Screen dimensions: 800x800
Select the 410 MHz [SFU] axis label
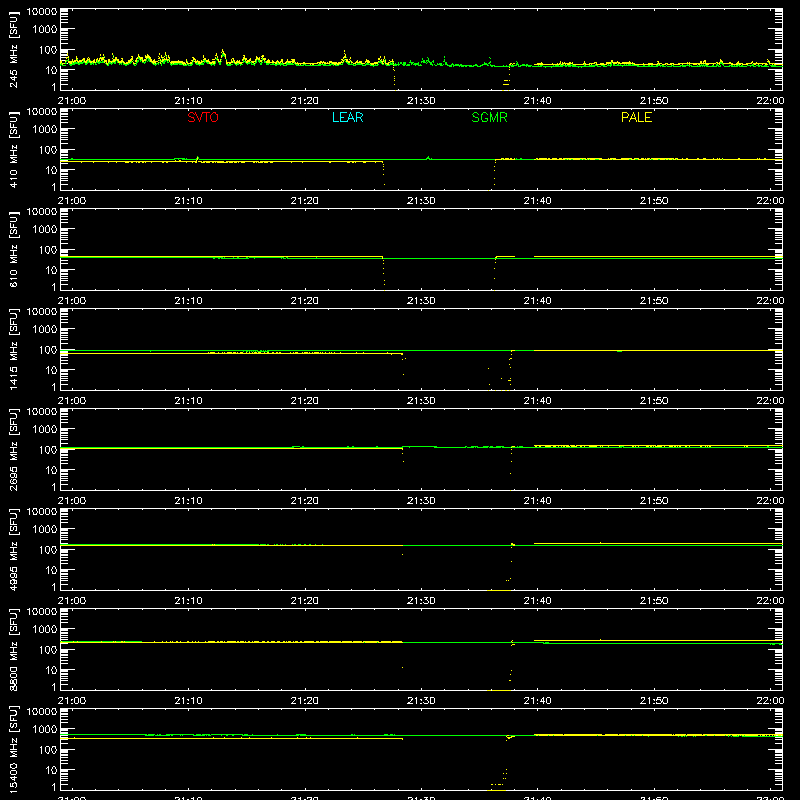[x=13, y=149]
